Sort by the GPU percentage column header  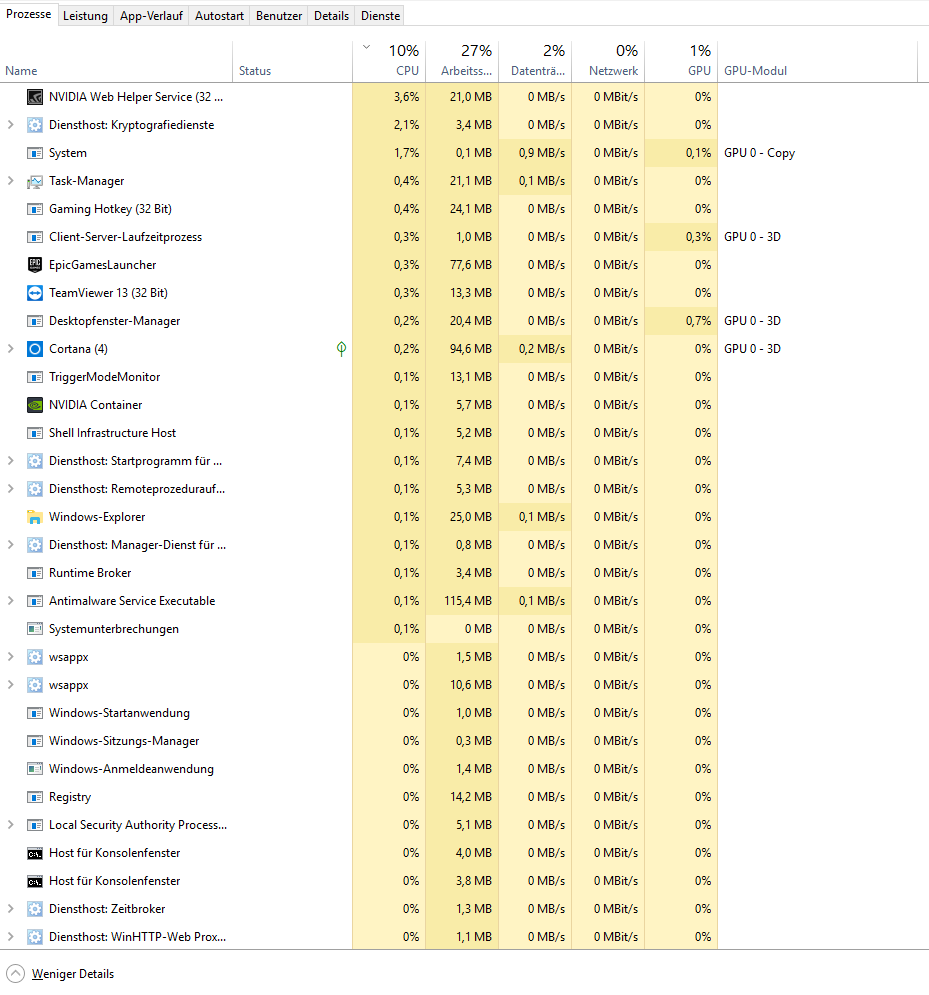tap(681, 61)
